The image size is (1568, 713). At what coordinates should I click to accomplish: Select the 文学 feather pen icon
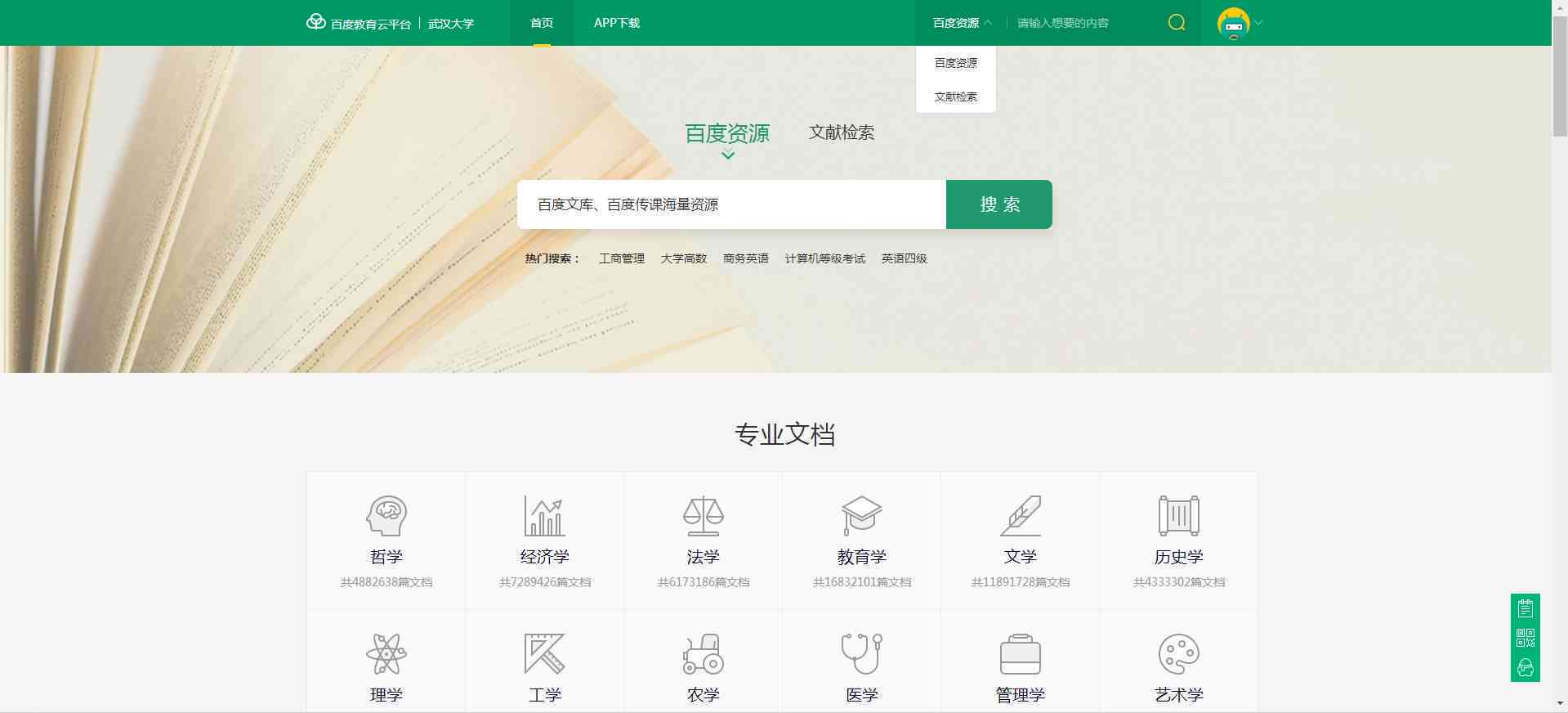[x=1021, y=516]
